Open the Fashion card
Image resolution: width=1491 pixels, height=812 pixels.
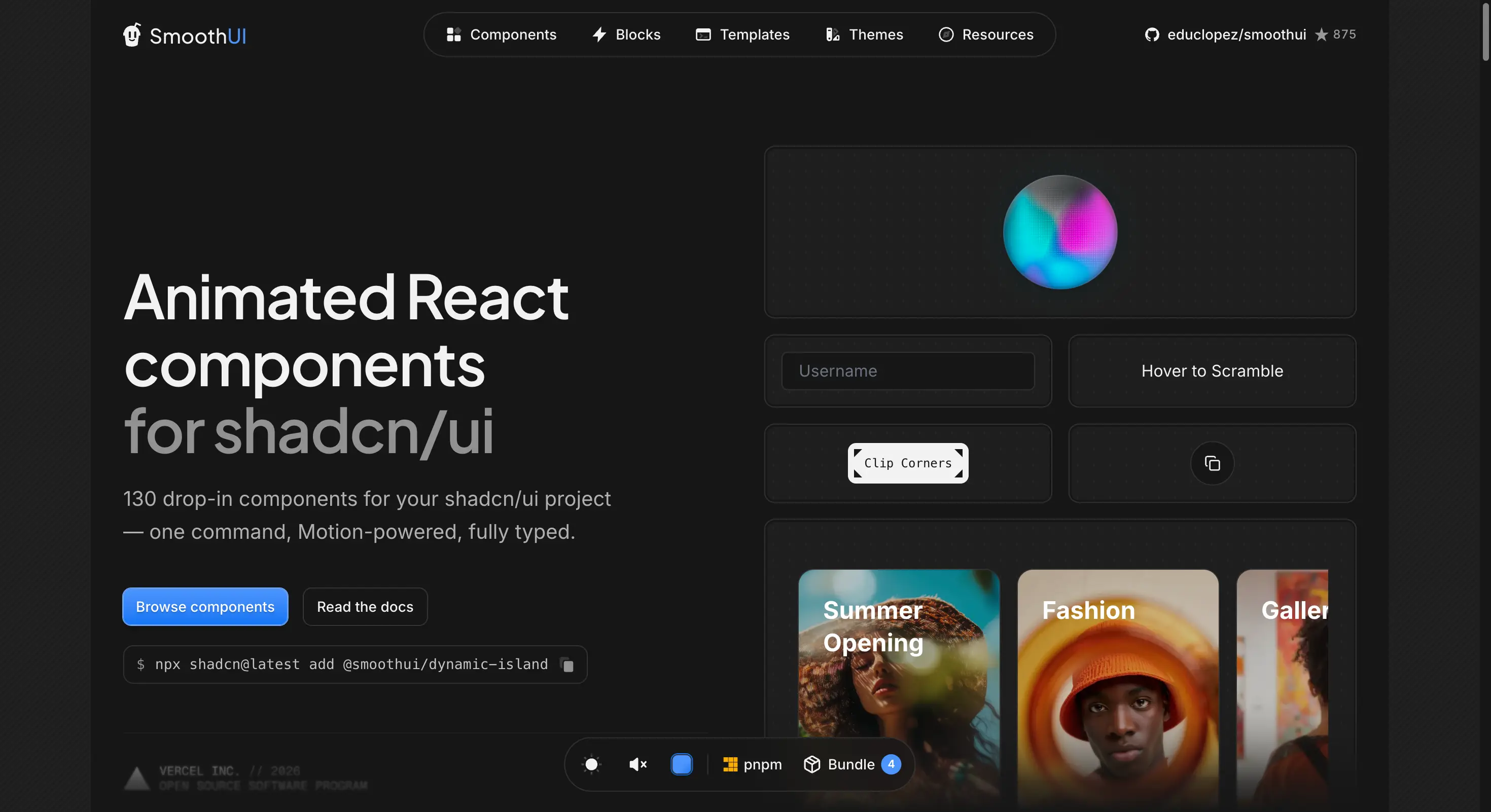1118,688
